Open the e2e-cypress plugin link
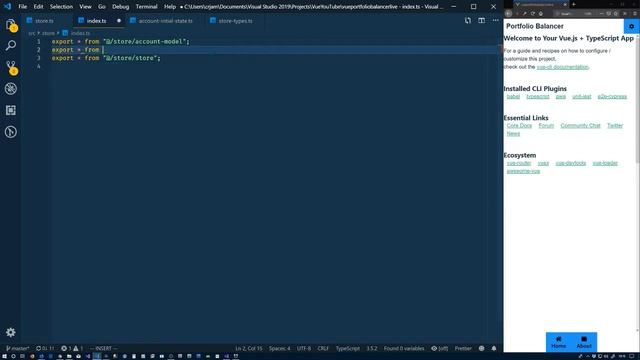 click(x=612, y=97)
